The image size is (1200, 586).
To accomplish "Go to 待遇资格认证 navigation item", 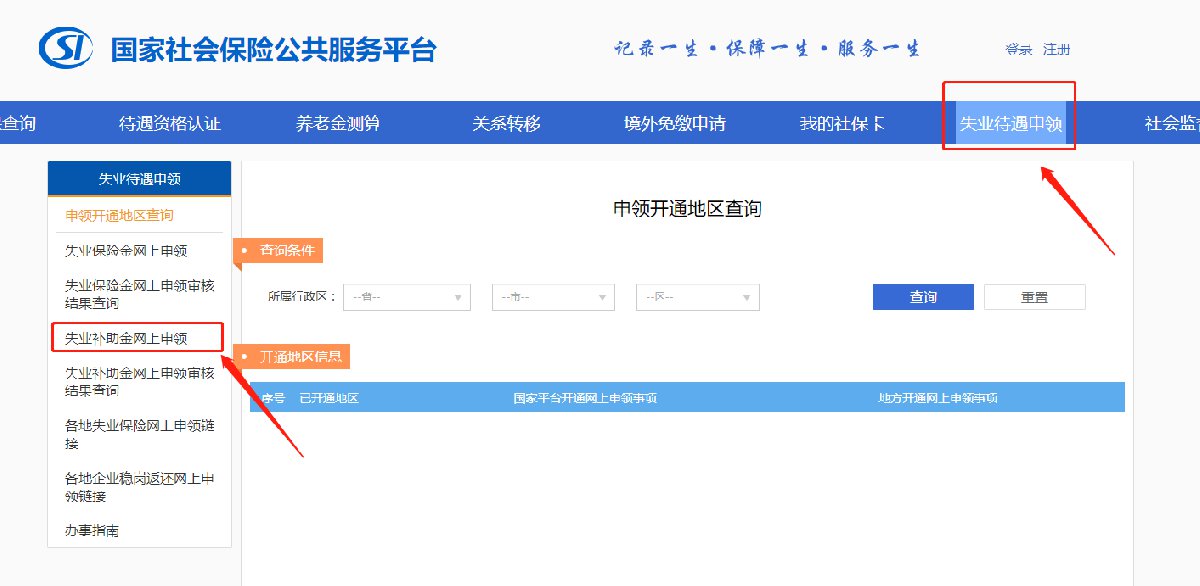I will tap(169, 124).
